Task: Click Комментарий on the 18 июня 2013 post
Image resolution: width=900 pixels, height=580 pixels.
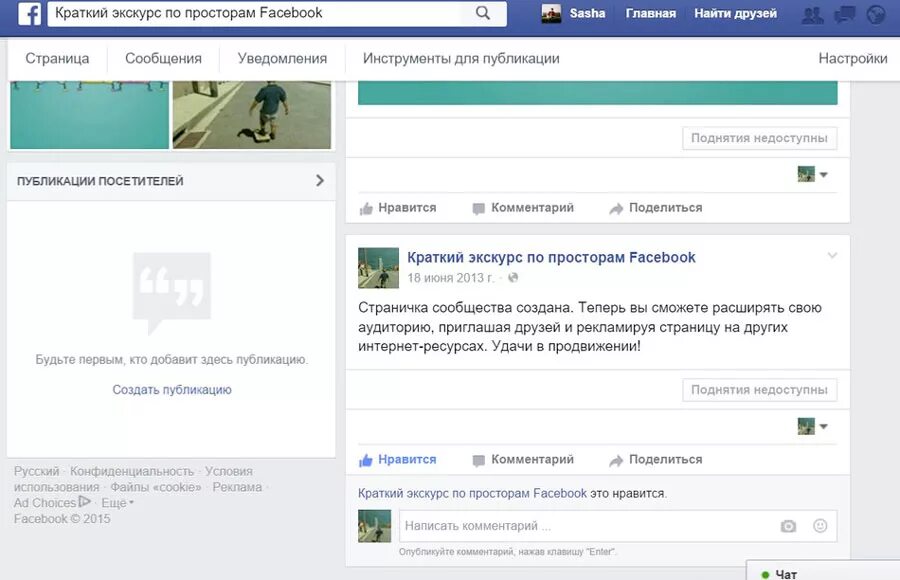Action: 532,459
